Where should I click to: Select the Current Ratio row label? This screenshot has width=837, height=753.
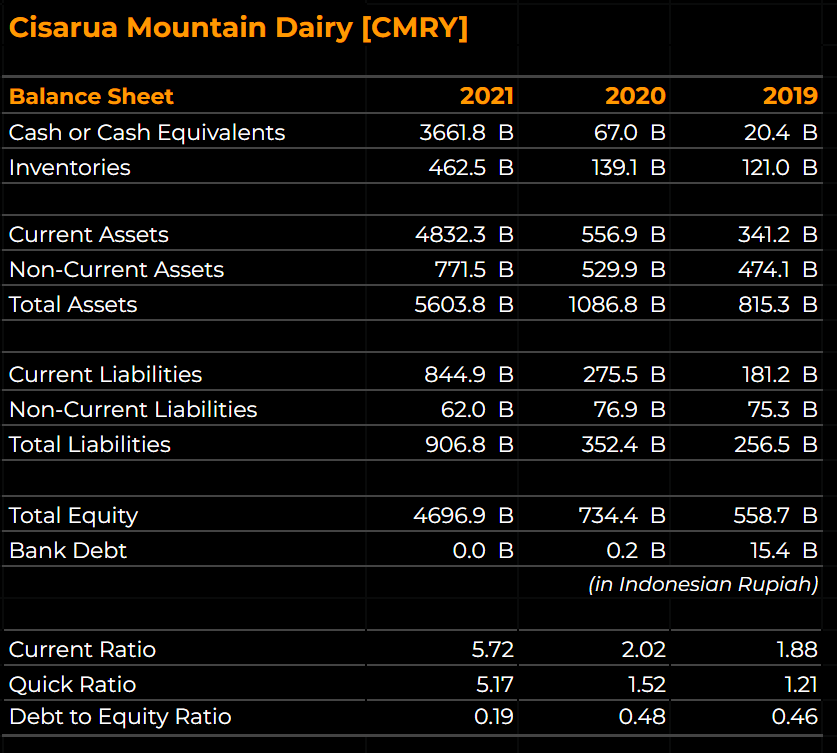click(x=82, y=650)
